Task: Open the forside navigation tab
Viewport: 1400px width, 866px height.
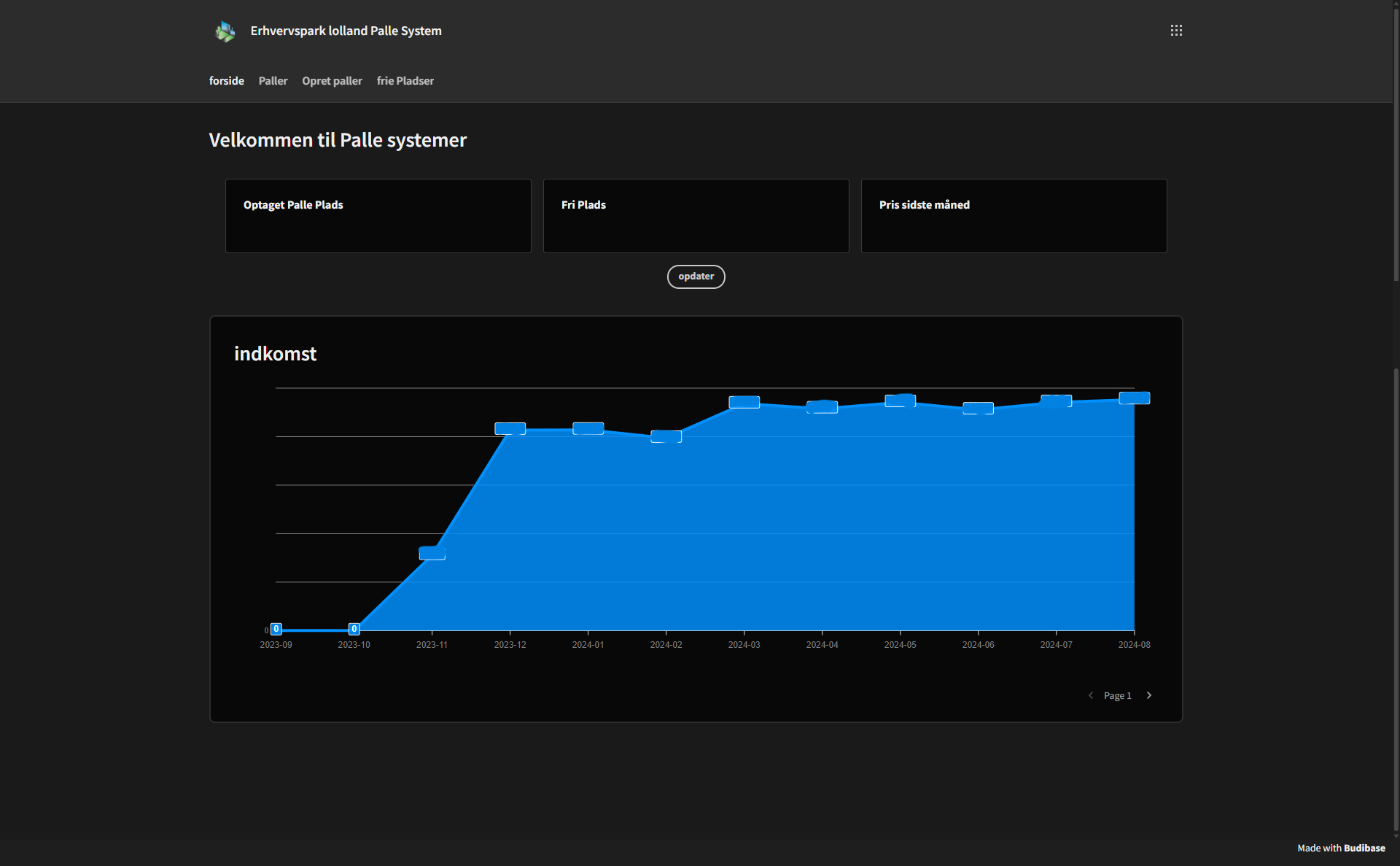Action: [x=226, y=81]
